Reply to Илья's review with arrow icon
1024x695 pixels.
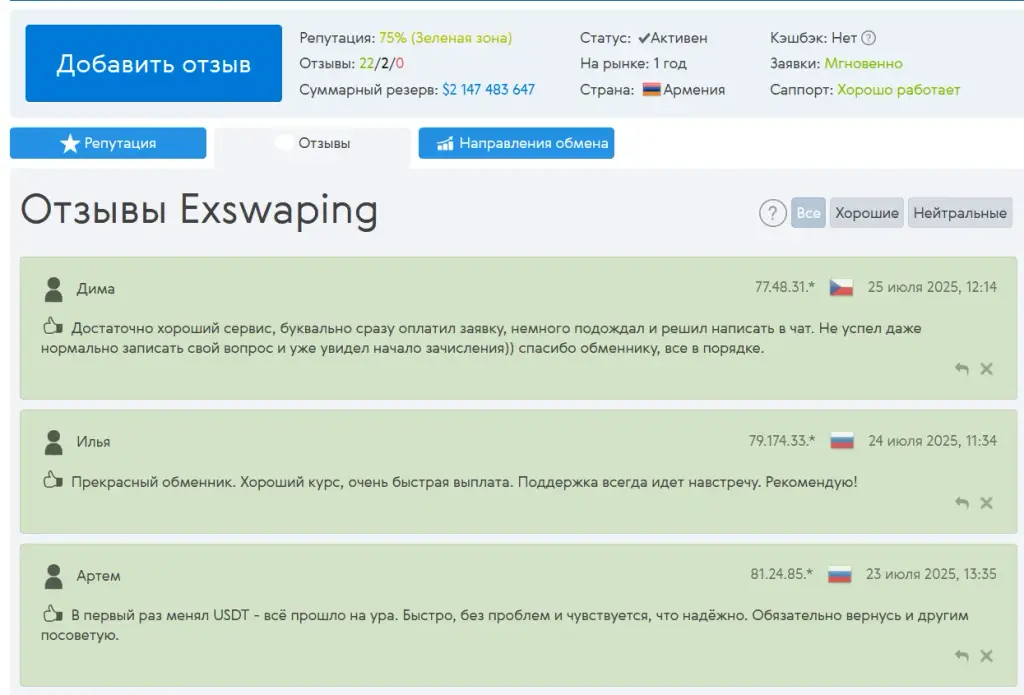point(962,502)
